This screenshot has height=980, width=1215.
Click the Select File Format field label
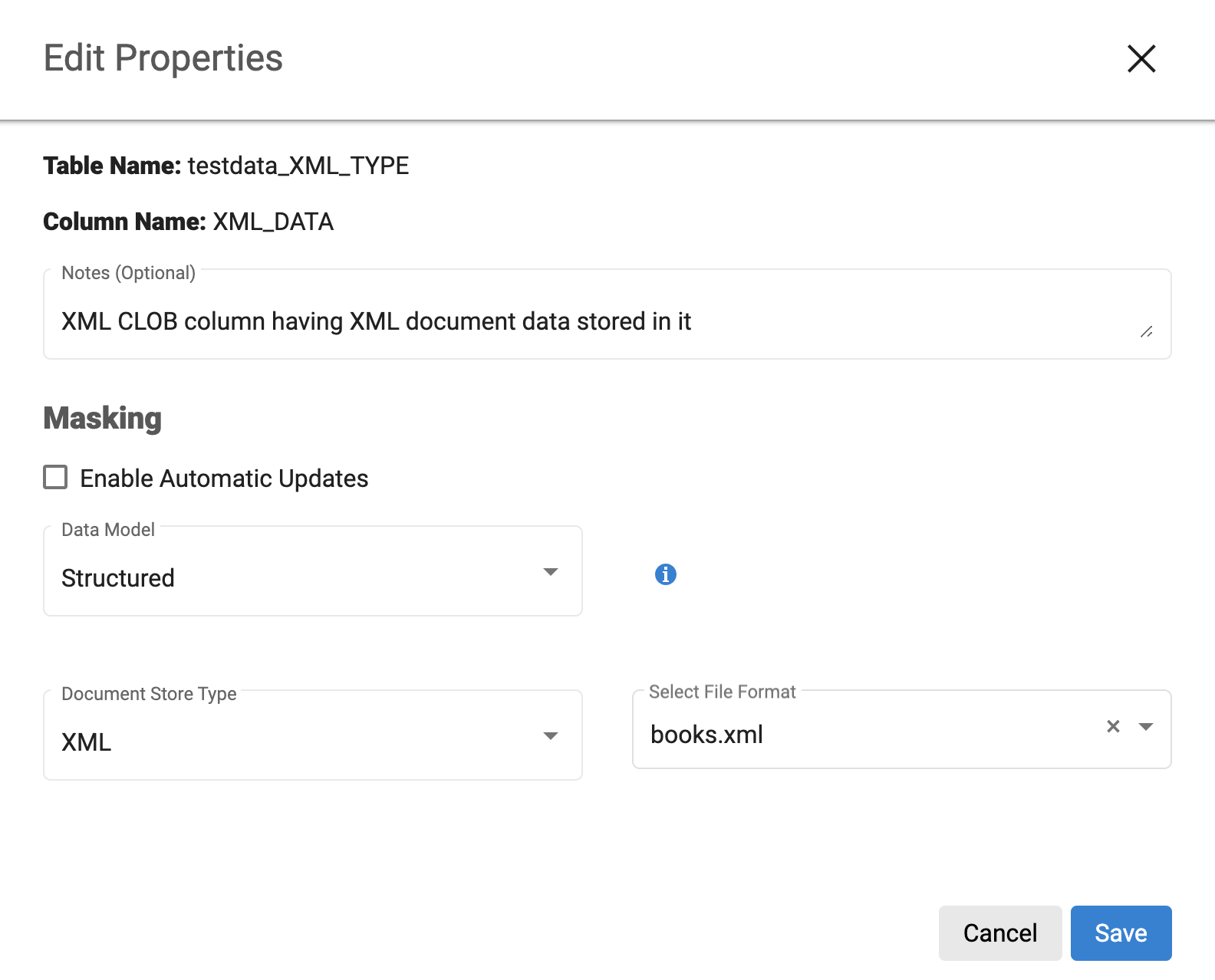pyautogui.click(x=722, y=692)
